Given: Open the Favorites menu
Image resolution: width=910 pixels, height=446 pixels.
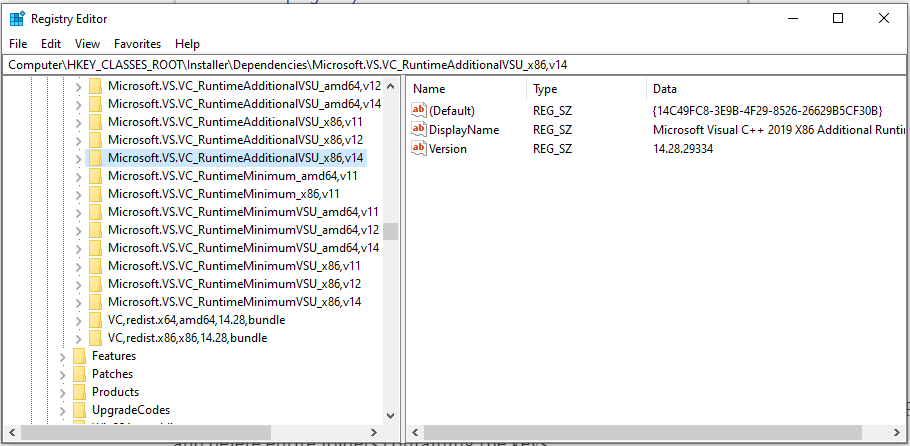Looking at the screenshot, I should point(138,44).
